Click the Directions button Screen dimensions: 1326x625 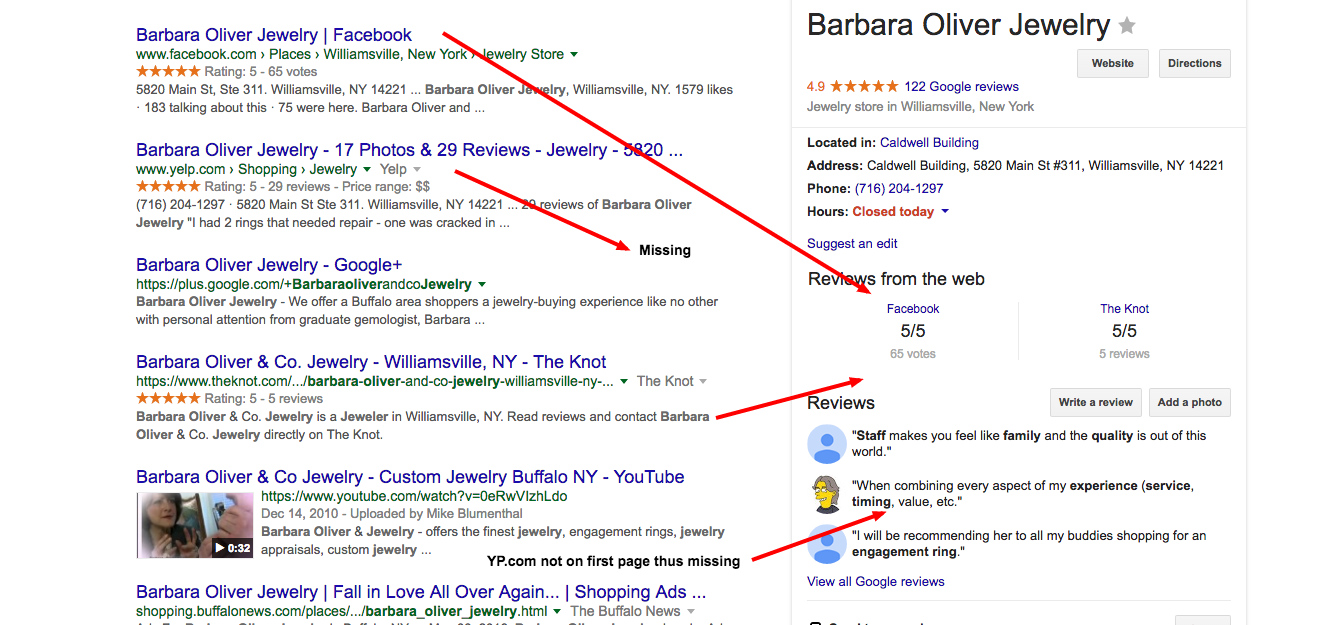1195,63
